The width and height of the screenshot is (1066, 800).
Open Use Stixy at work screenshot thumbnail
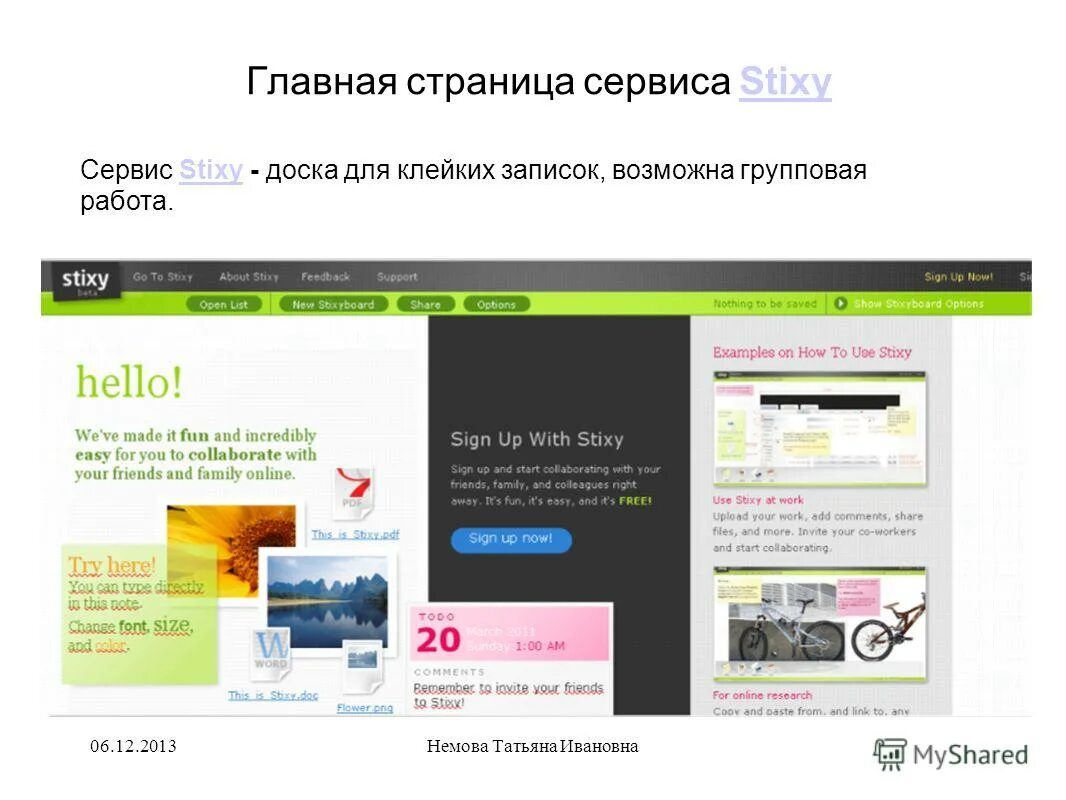(x=819, y=429)
